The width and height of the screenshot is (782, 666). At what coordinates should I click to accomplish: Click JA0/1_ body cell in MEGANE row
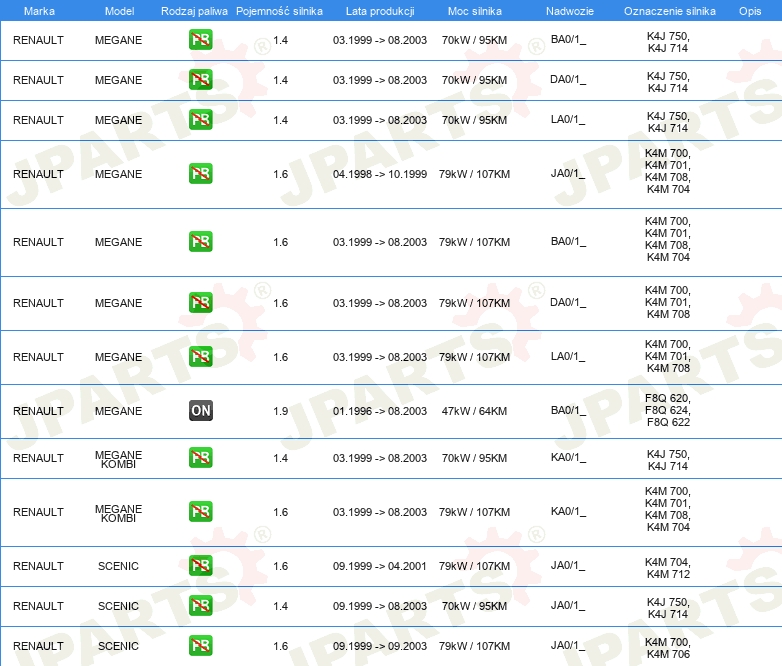pyautogui.click(x=568, y=174)
